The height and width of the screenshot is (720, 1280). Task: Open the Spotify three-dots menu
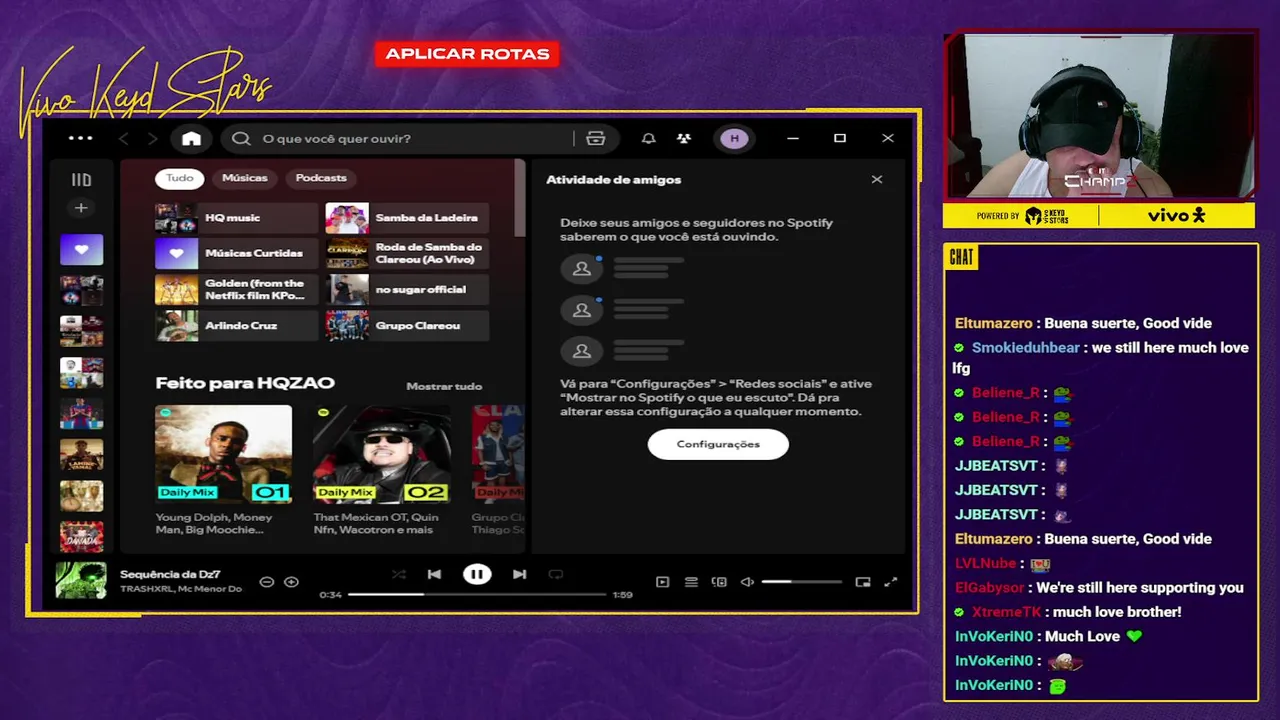[80, 138]
